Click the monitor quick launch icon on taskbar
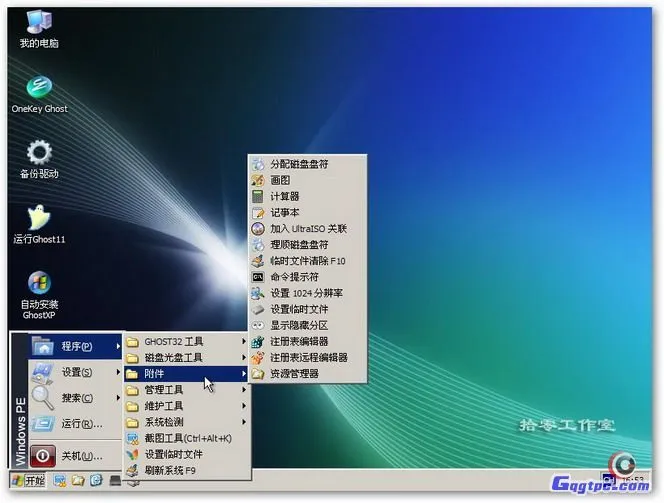The height and width of the screenshot is (503, 664). click(x=60, y=481)
